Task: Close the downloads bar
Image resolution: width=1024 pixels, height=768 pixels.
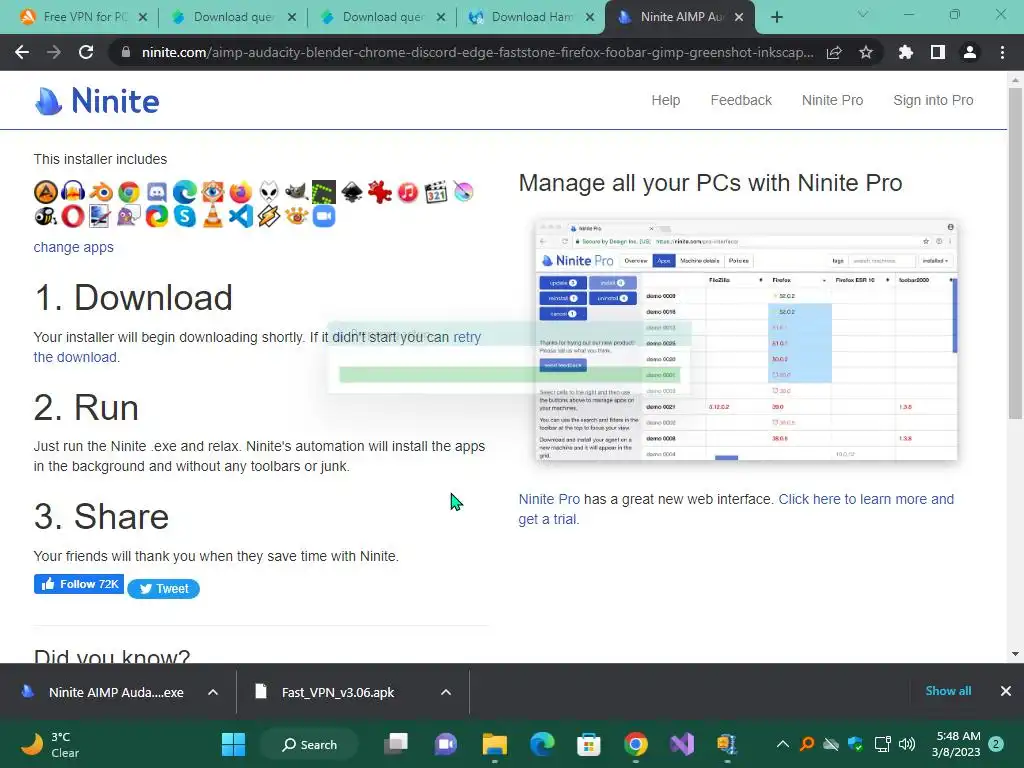Action: pos(1006,691)
